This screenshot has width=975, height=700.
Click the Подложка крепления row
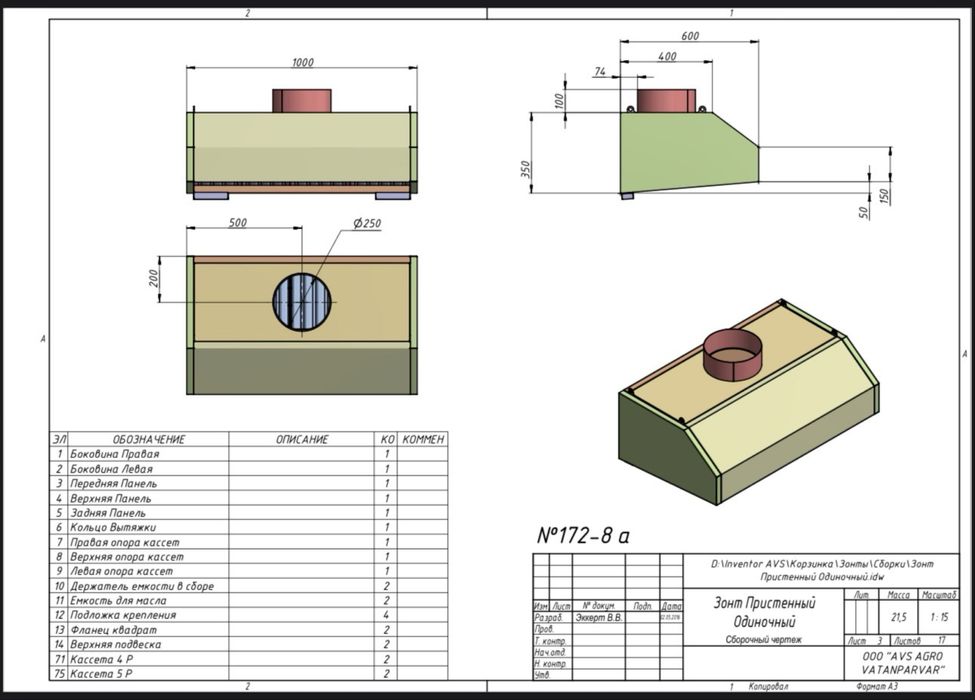coord(249,615)
